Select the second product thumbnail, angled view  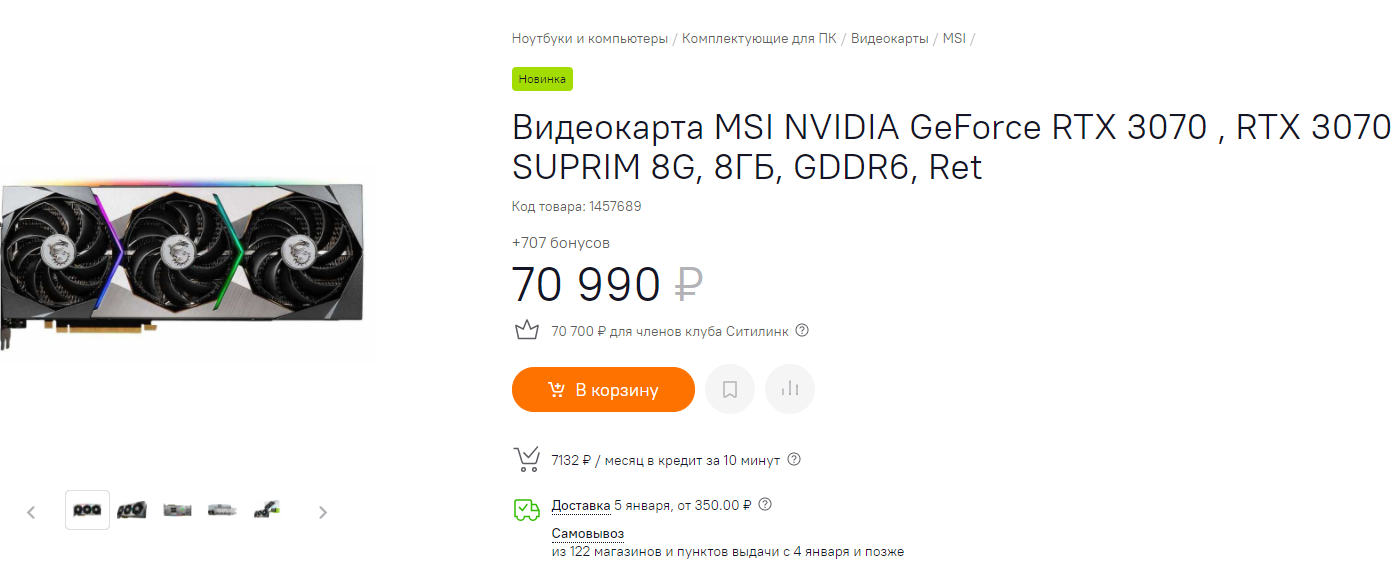(132, 510)
